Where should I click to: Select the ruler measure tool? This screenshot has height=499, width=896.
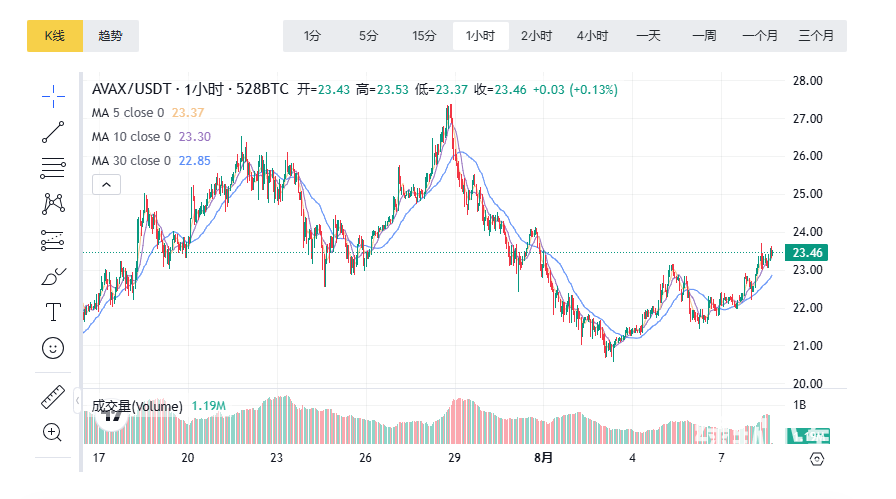click(x=53, y=396)
